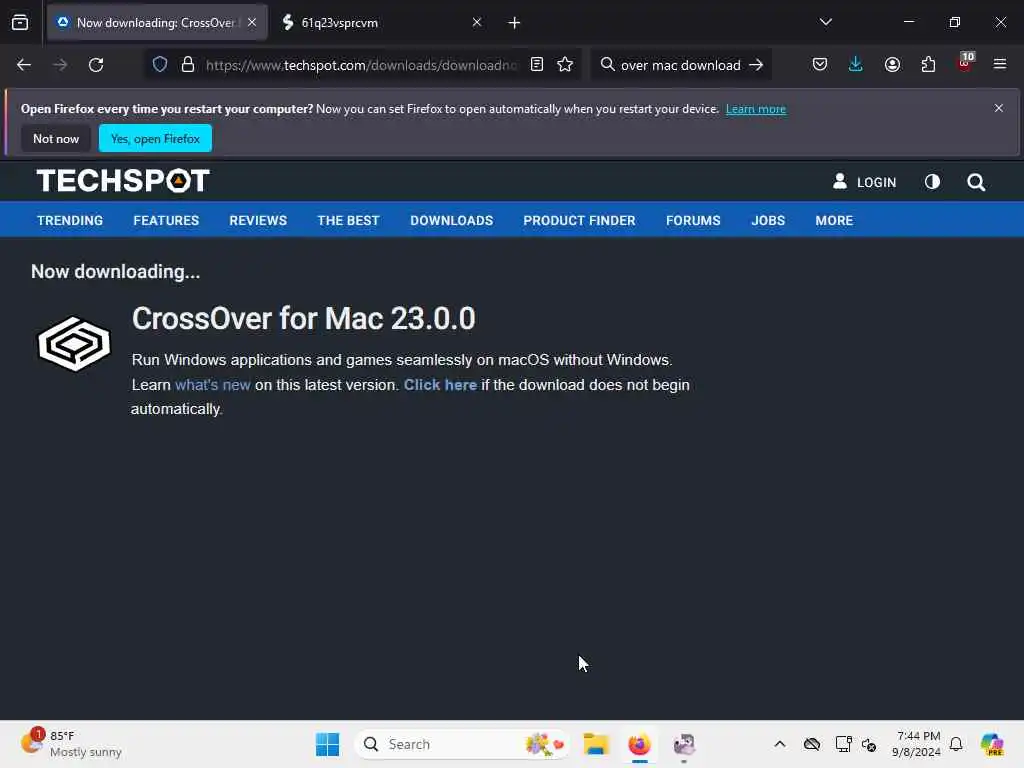Open the what's new link

pos(213,385)
